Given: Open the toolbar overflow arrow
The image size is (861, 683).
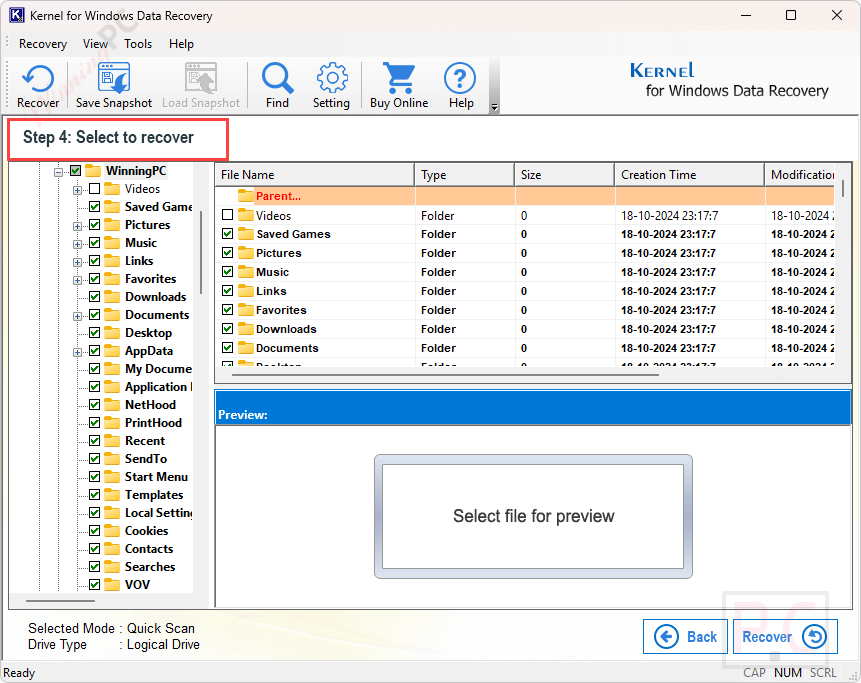Looking at the screenshot, I should click(494, 108).
